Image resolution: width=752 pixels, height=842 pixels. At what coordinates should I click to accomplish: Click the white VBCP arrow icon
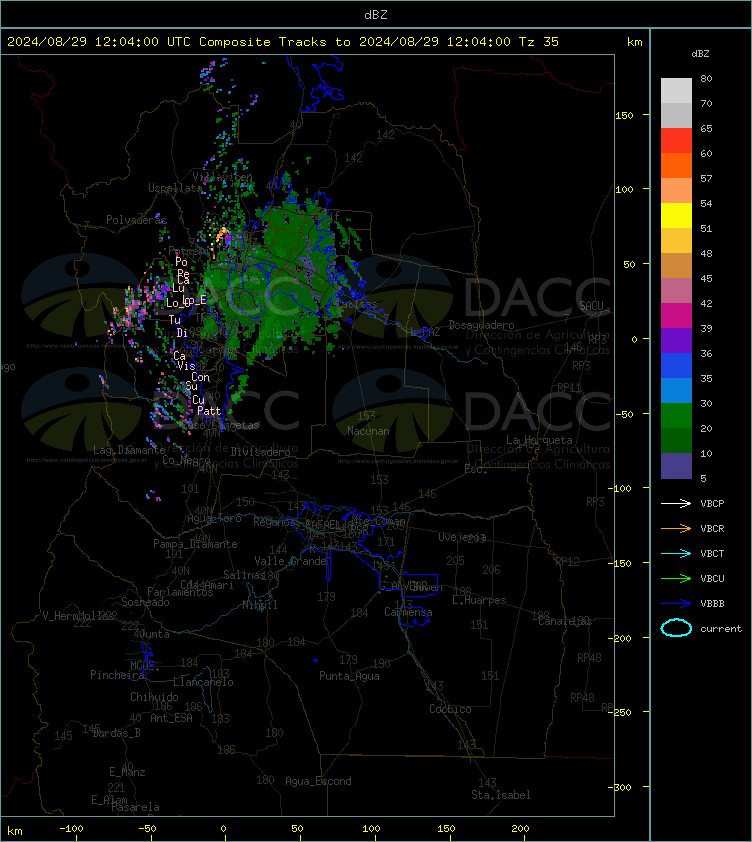coord(676,503)
